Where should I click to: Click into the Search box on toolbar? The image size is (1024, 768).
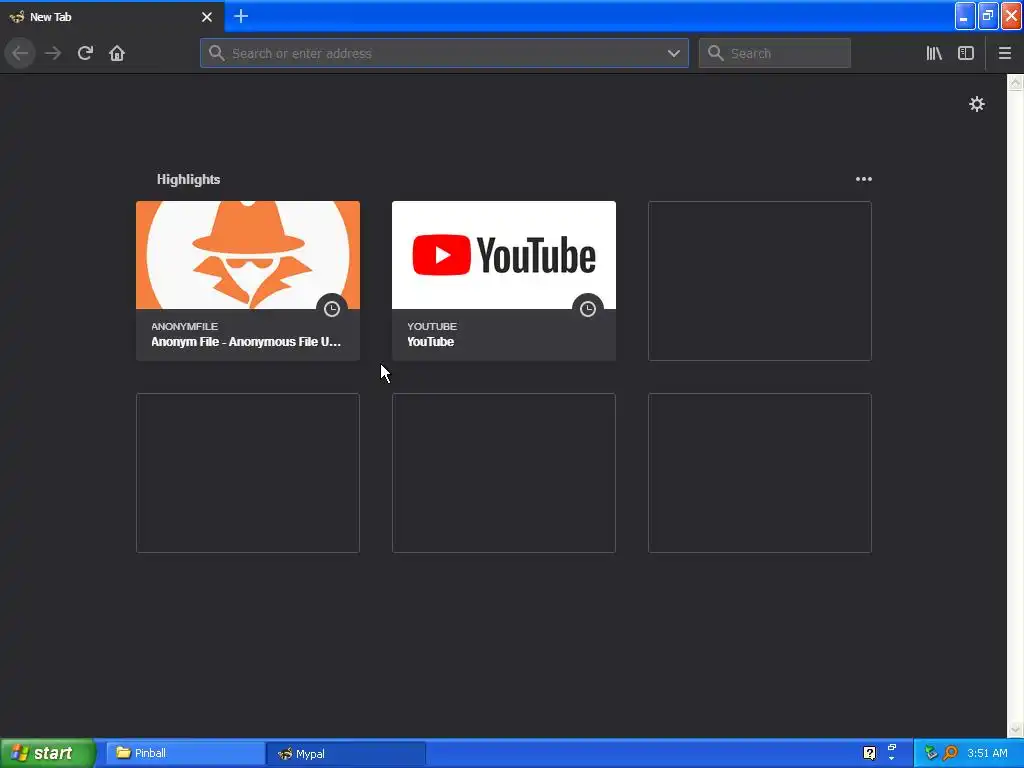coord(775,53)
